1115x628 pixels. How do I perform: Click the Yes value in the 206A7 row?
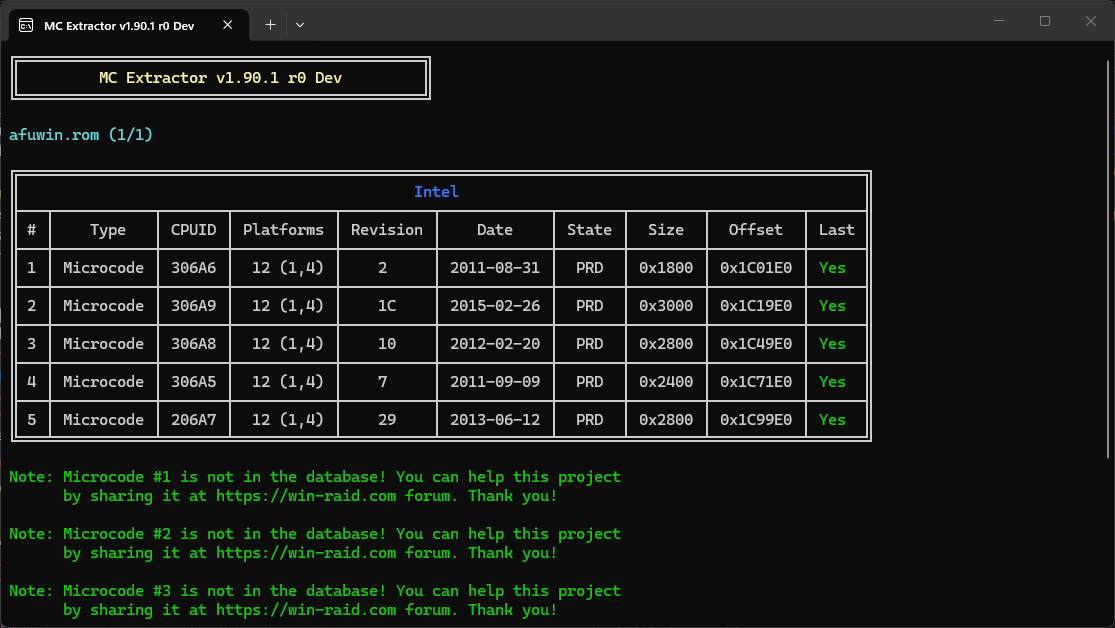point(832,420)
